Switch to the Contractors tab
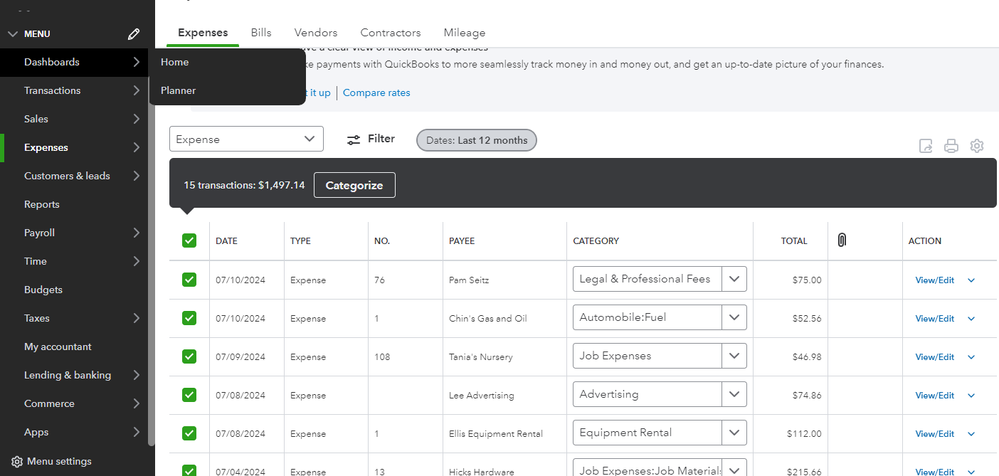Screen dimensions: 999x476 click(x=391, y=32)
